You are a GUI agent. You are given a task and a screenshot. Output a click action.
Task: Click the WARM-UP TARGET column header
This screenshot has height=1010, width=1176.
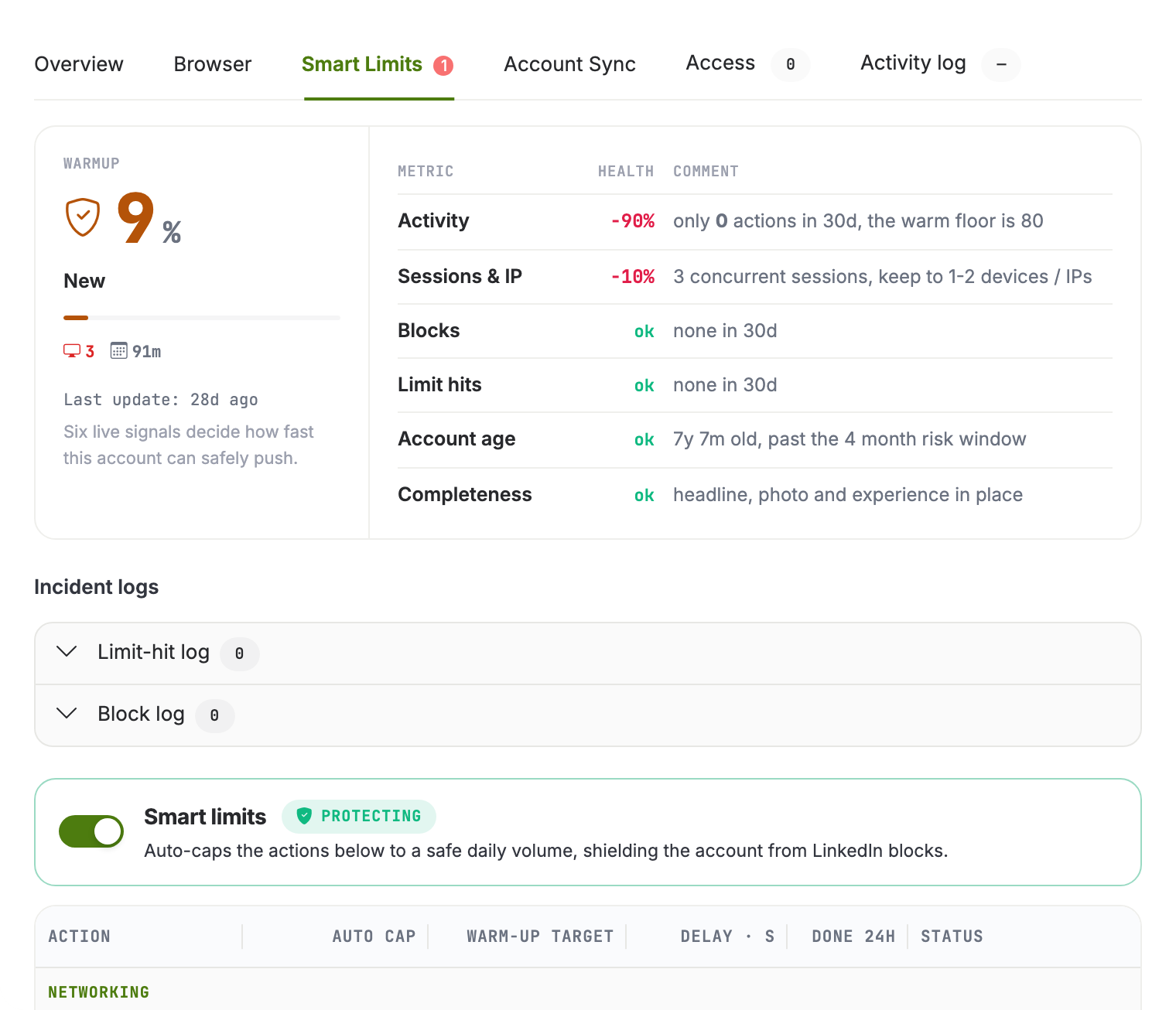540,937
